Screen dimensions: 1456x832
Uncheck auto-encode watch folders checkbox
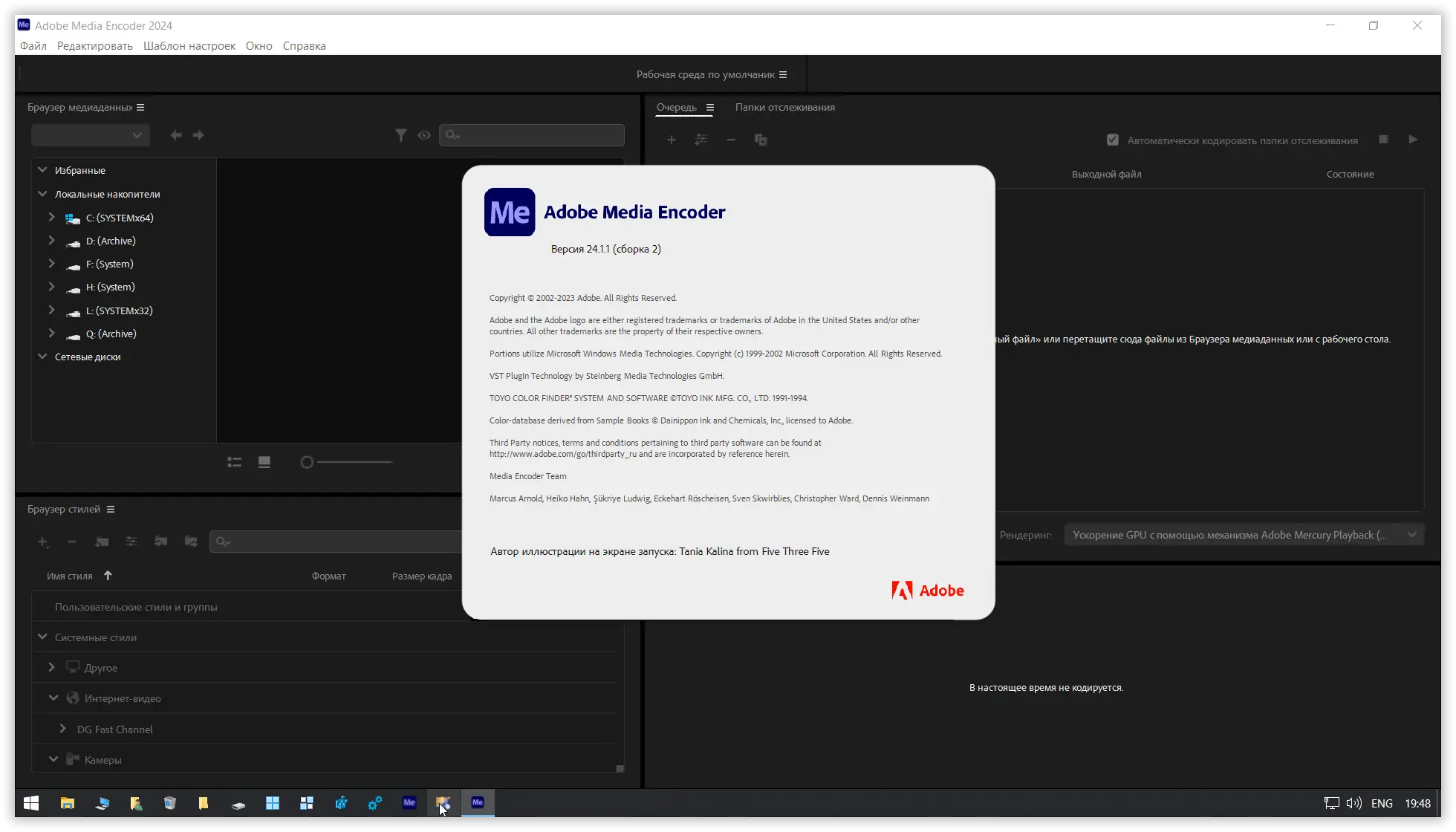click(1112, 140)
